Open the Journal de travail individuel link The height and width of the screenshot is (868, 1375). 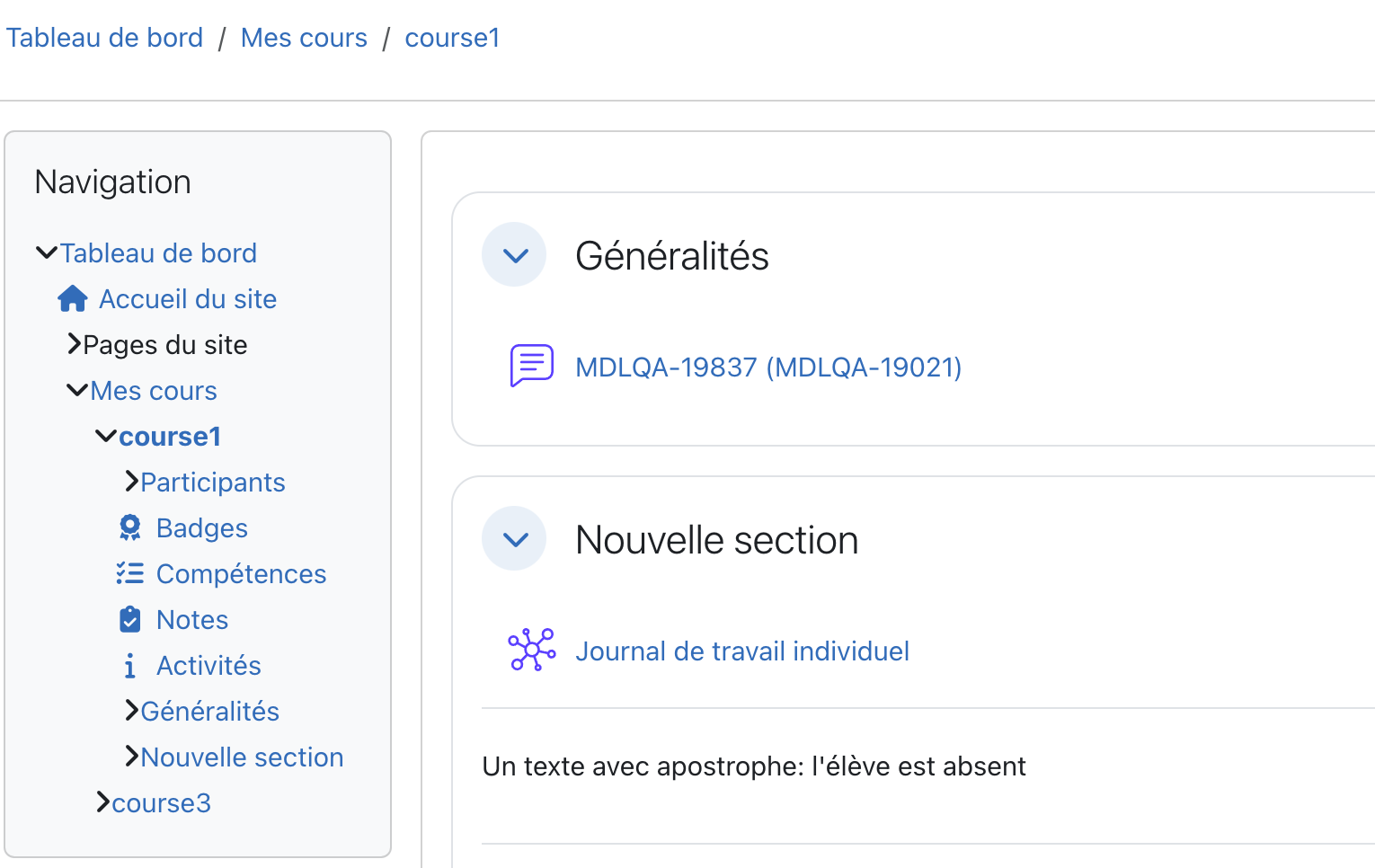coord(742,651)
